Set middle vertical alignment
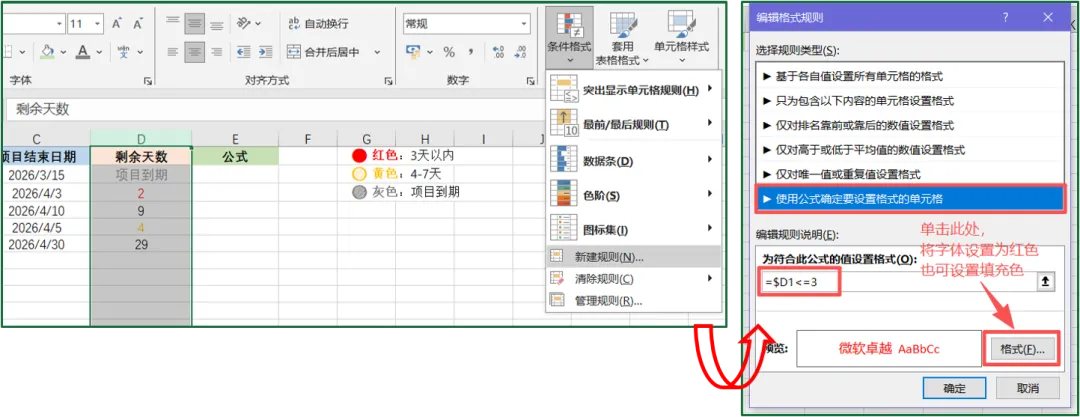 [x=195, y=23]
